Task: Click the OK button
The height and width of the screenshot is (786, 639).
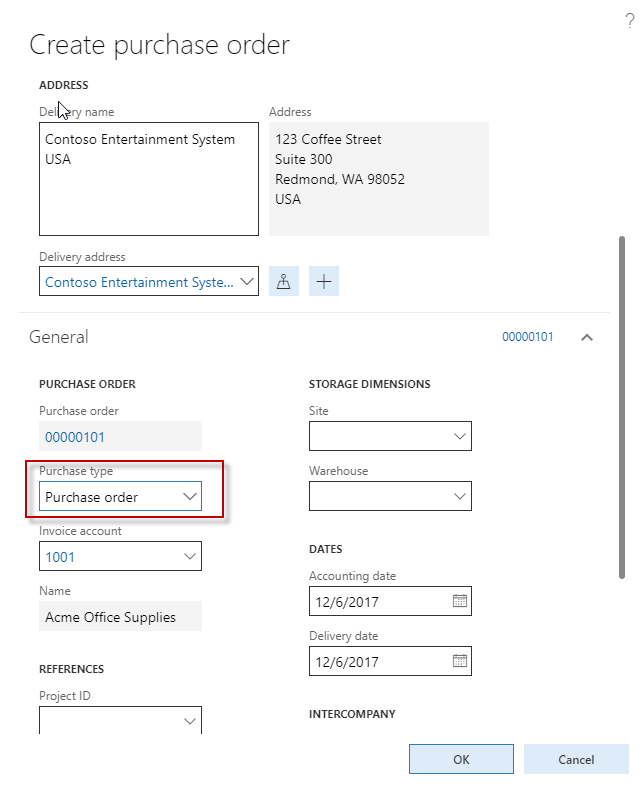Action: click(x=461, y=759)
